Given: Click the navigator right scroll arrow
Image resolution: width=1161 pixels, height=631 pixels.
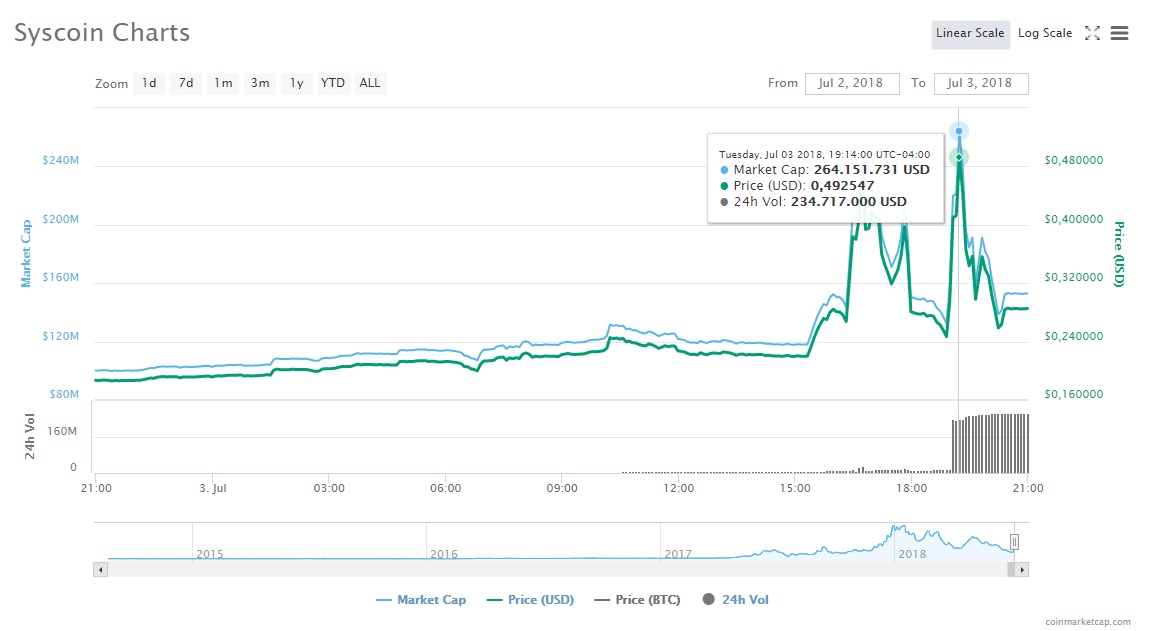Looking at the screenshot, I should [x=1022, y=570].
